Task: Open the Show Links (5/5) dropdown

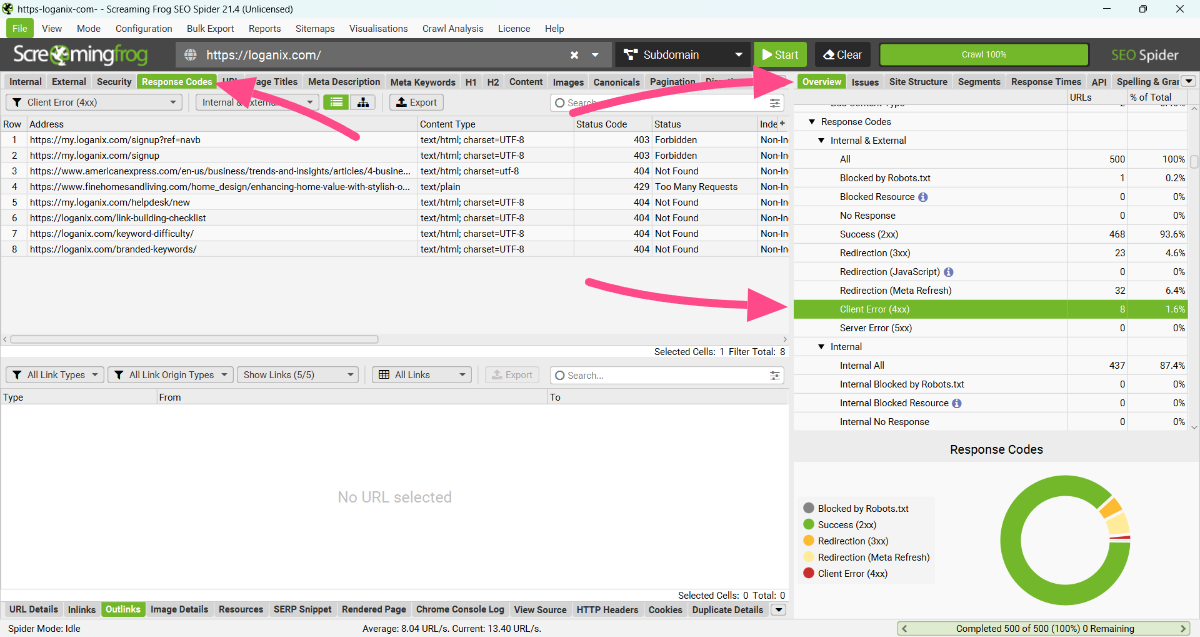Action: tap(297, 375)
